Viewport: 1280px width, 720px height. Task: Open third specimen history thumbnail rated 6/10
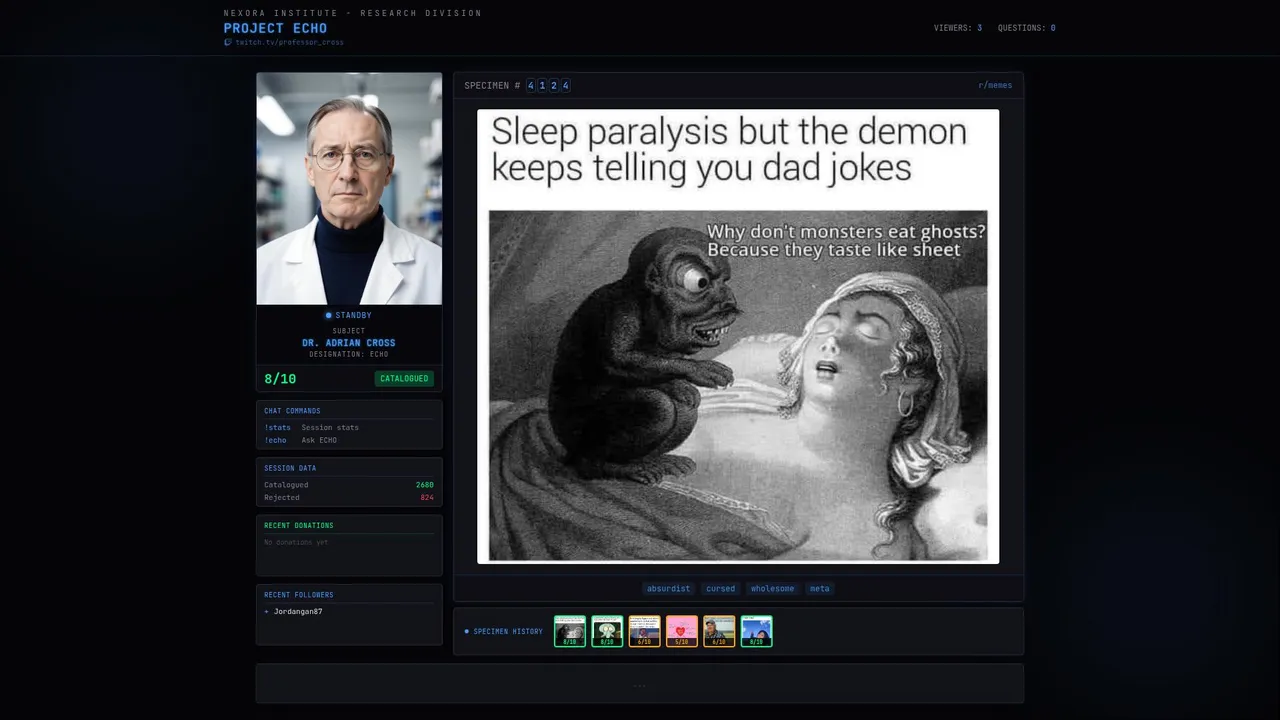[644, 631]
